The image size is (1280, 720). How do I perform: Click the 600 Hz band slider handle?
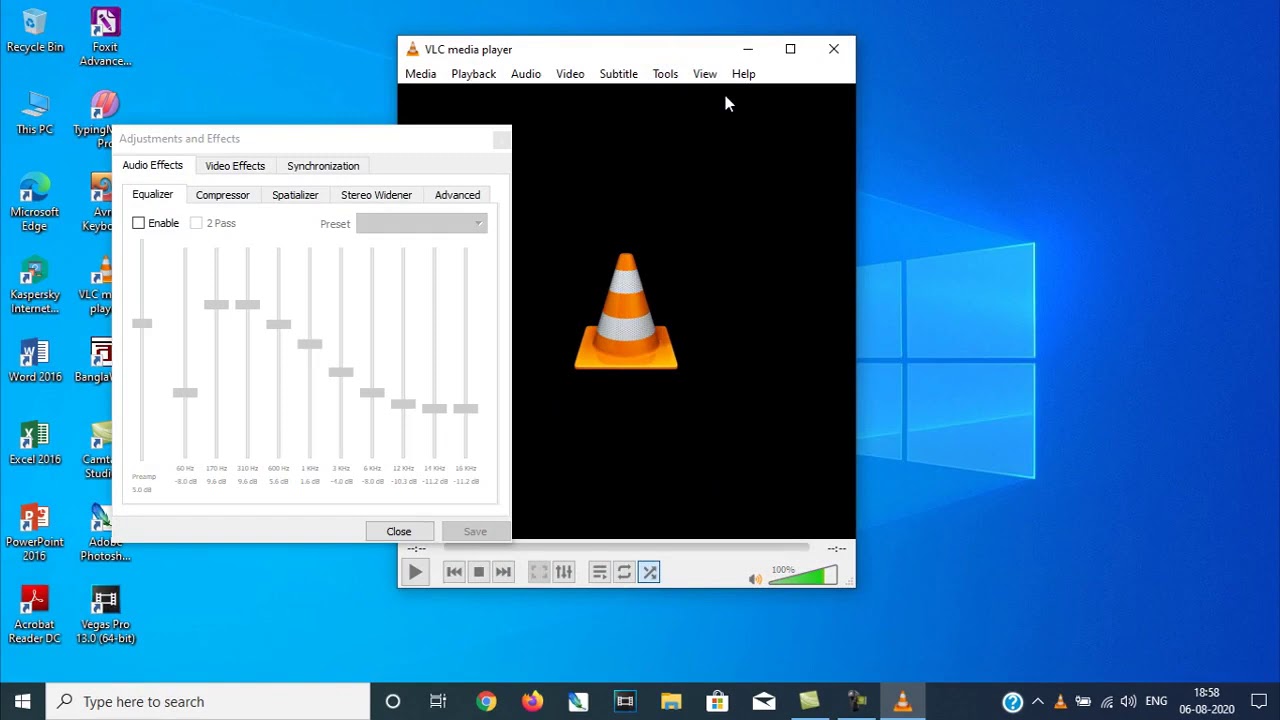(x=278, y=324)
